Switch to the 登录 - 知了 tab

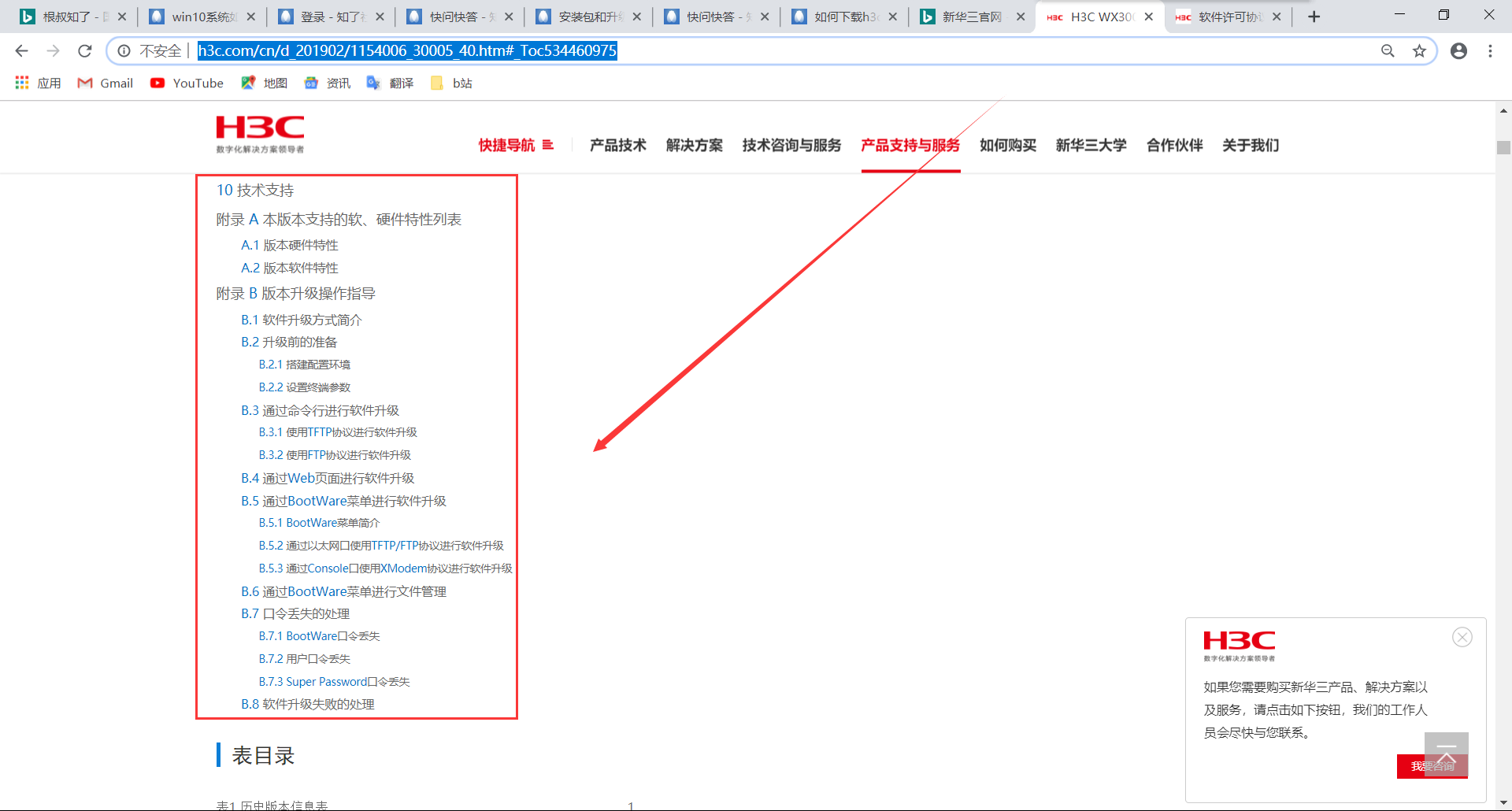click(330, 17)
